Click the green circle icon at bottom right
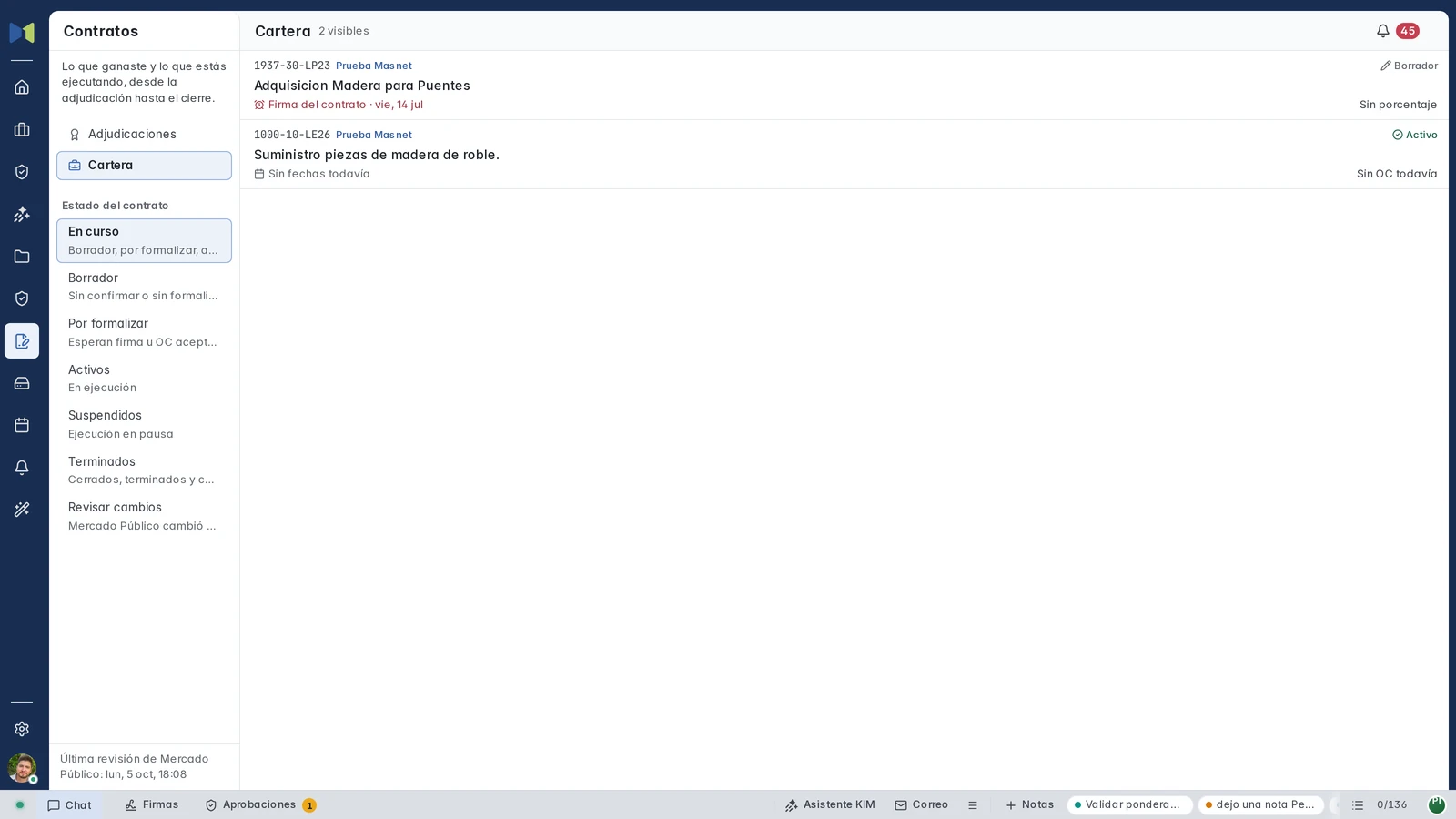The width and height of the screenshot is (1456, 819). 1437,804
